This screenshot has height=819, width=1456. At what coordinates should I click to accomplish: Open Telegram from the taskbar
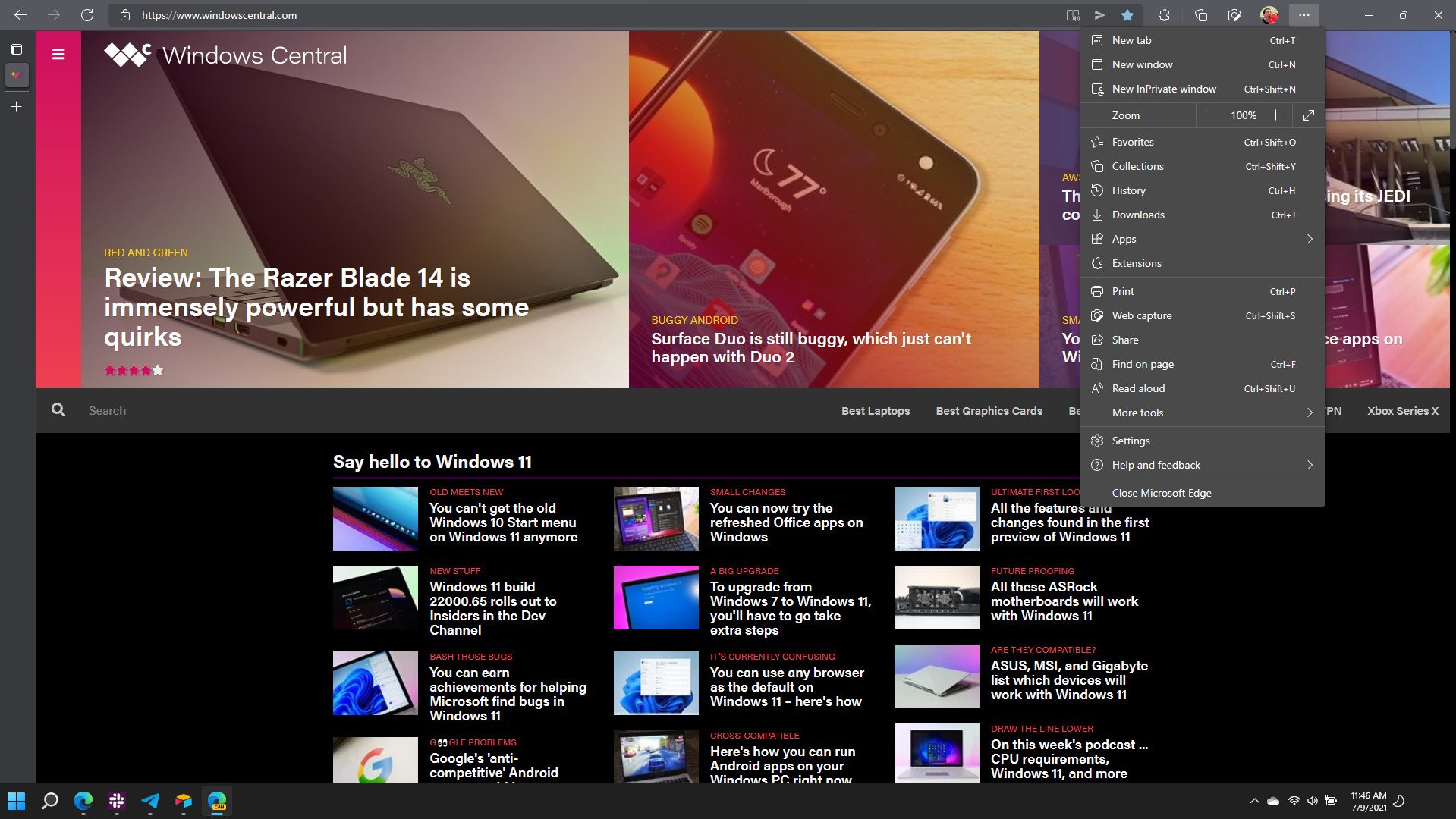click(x=150, y=801)
